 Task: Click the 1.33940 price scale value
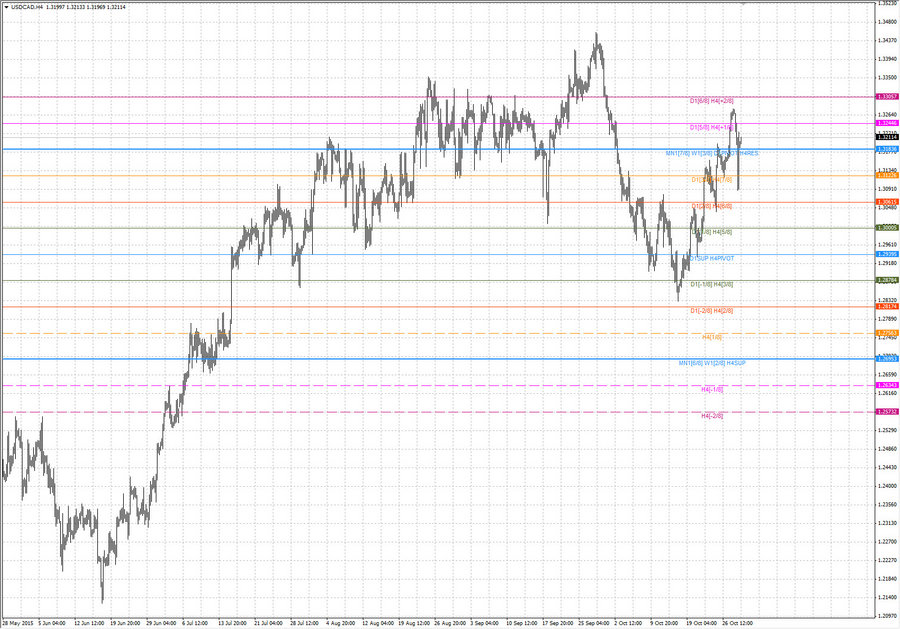pos(887,59)
